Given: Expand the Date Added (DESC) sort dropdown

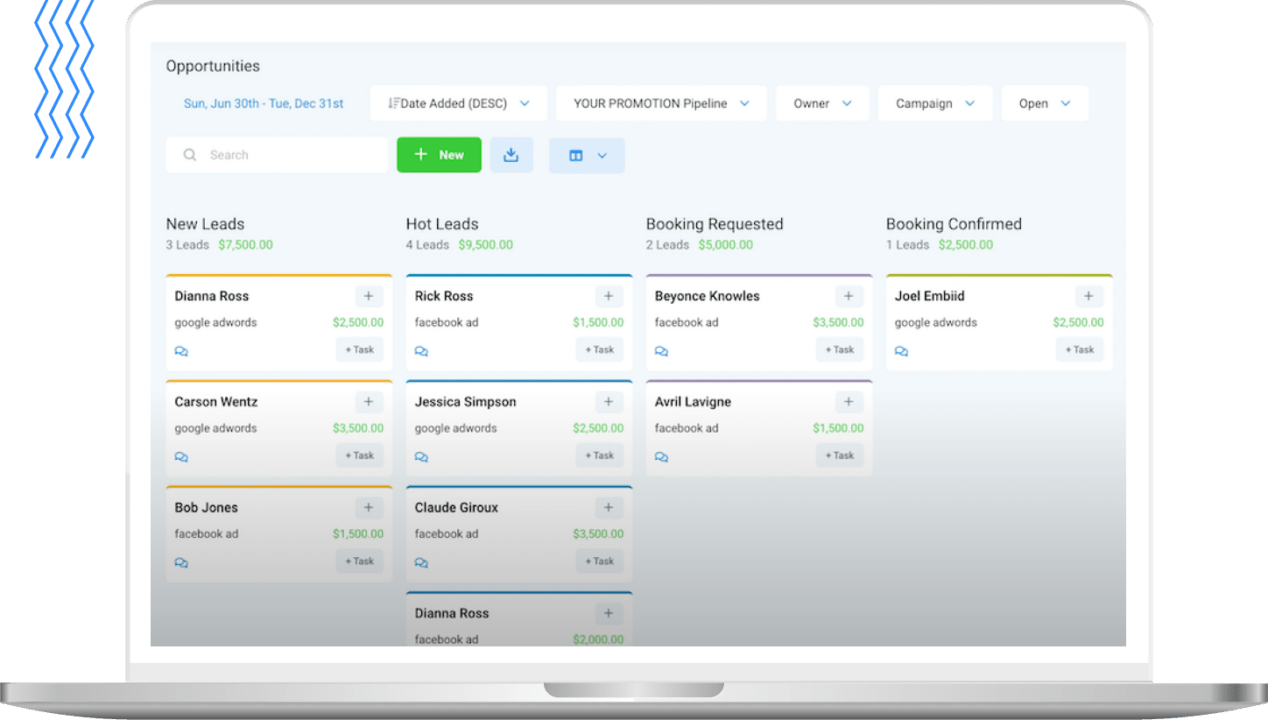Looking at the screenshot, I should (459, 103).
